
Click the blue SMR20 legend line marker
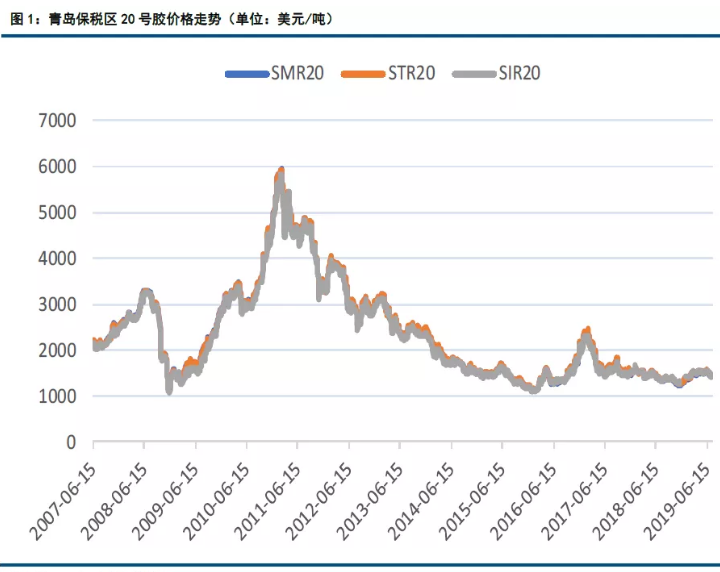point(246,74)
